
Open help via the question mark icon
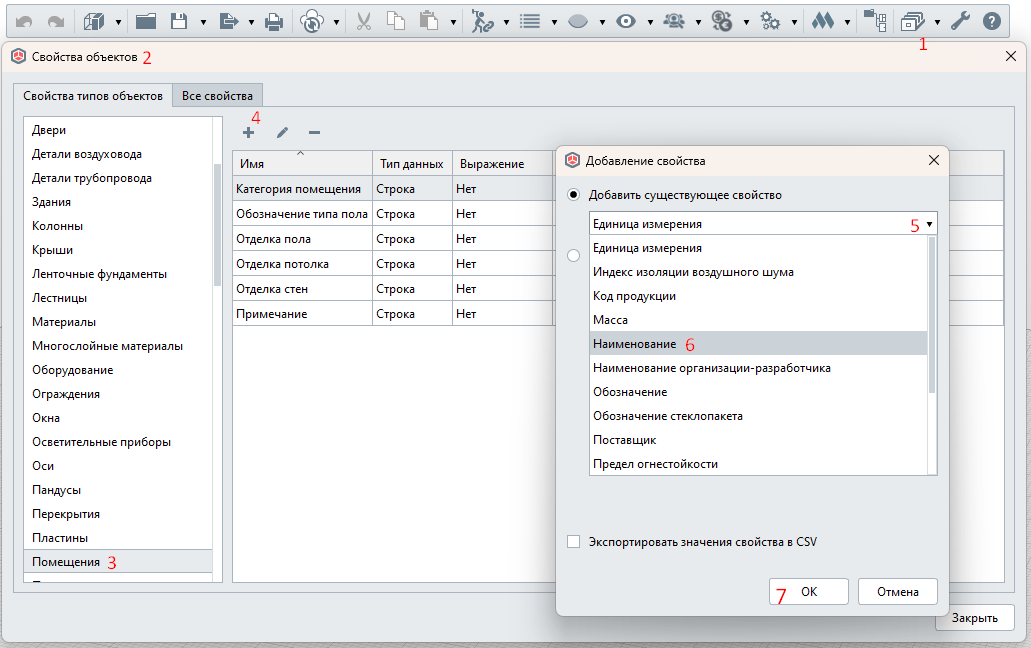click(x=992, y=22)
